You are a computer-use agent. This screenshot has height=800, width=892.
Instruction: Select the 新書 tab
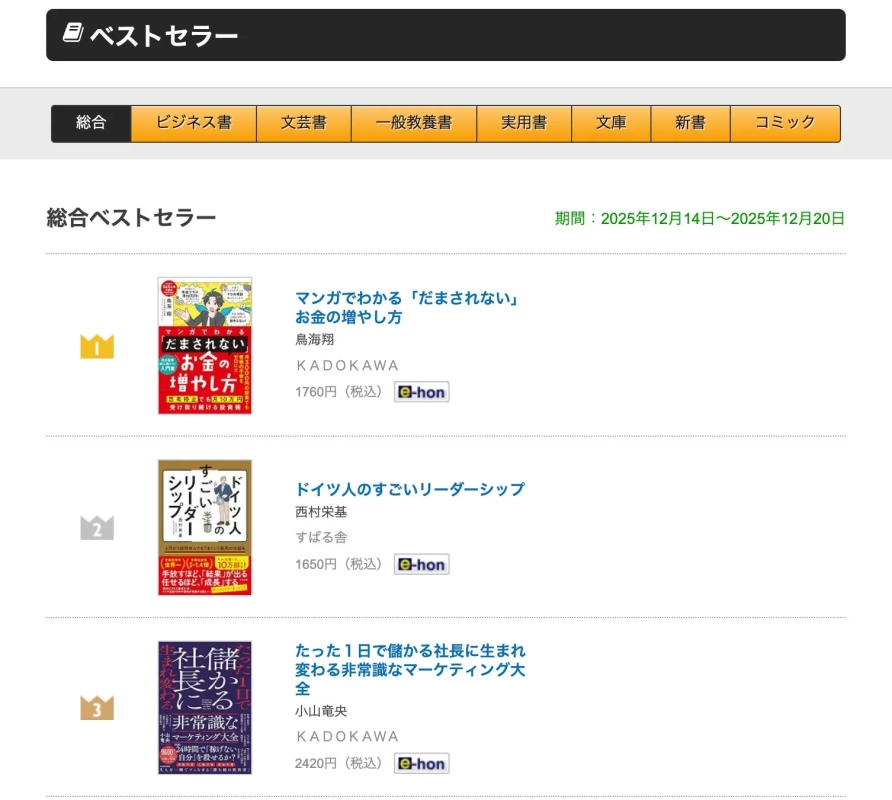coord(691,122)
